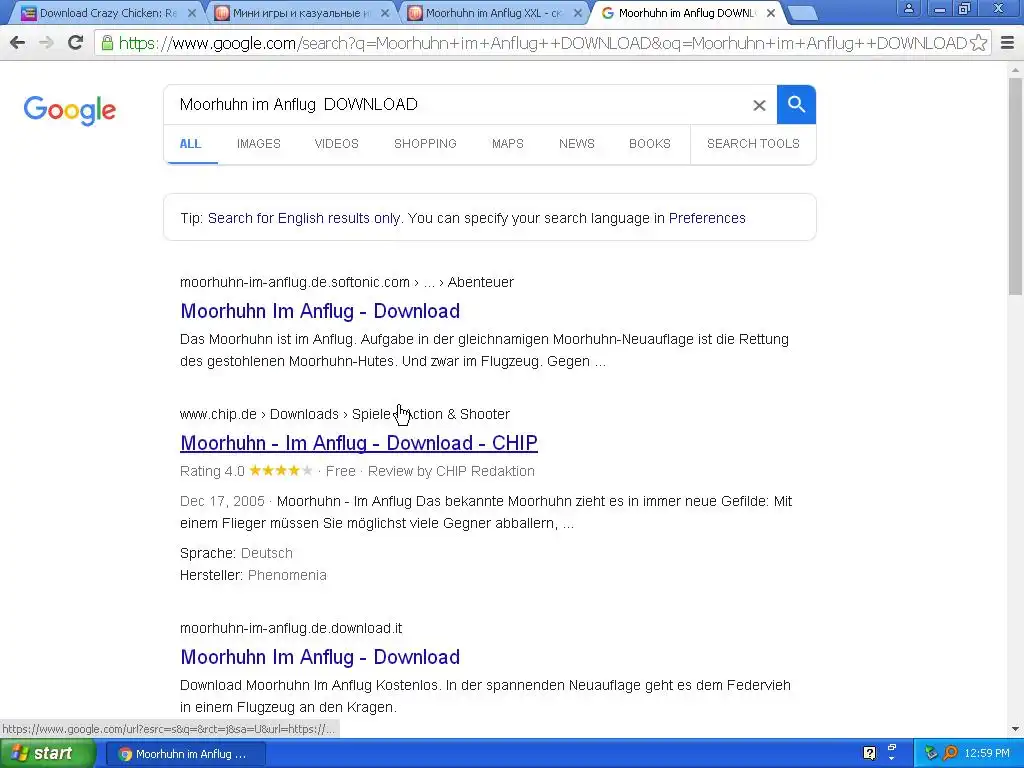Open softonic 'Moorhuhn Im Anflug - Download' result
Viewport: 1024px width, 768px height.
pos(320,311)
